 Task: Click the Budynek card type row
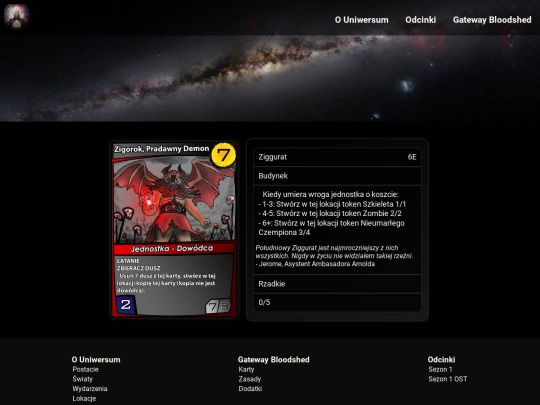(337, 176)
